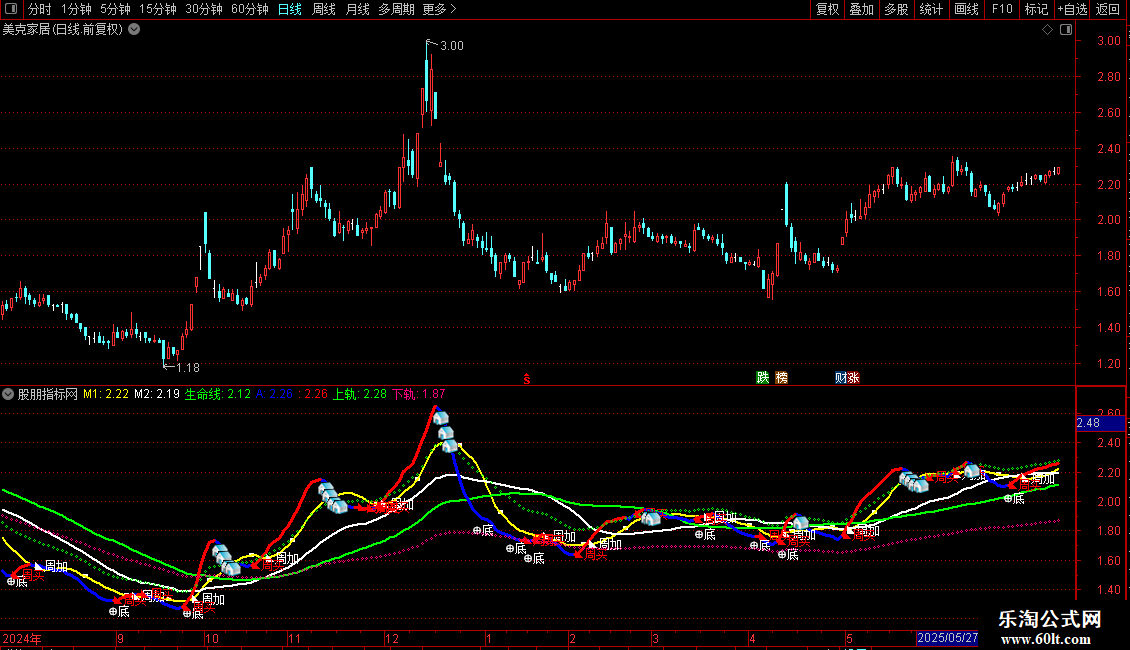
Task: Click the 生命线: 2.12 indicator value
Action: pyautogui.click(x=218, y=394)
